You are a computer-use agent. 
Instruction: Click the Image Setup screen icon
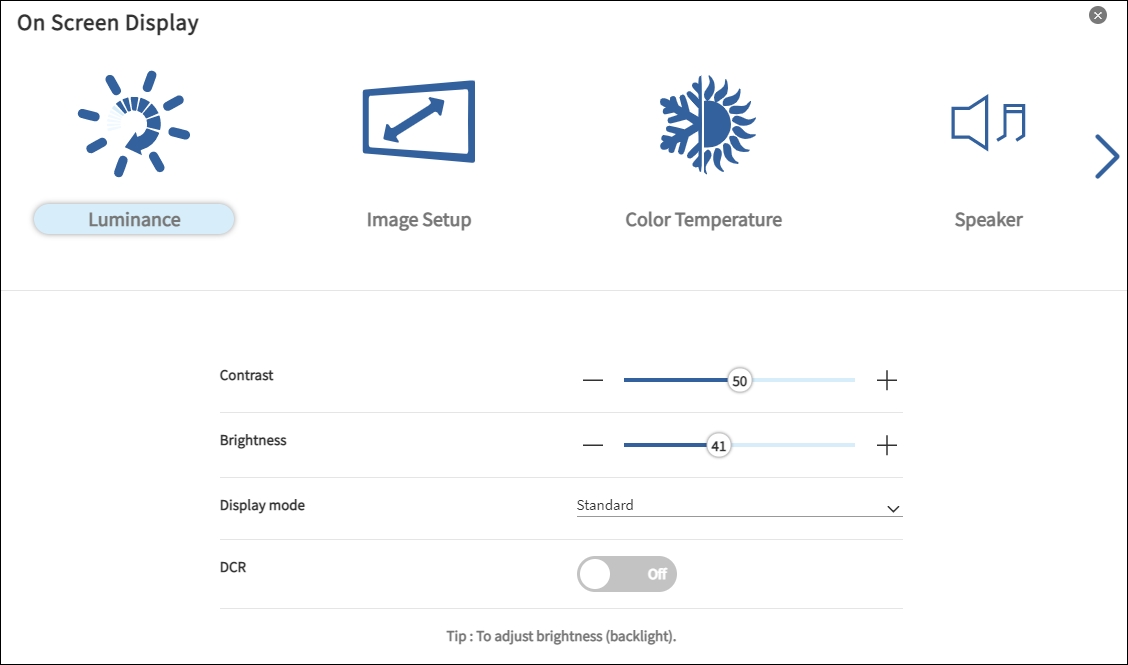coord(418,122)
